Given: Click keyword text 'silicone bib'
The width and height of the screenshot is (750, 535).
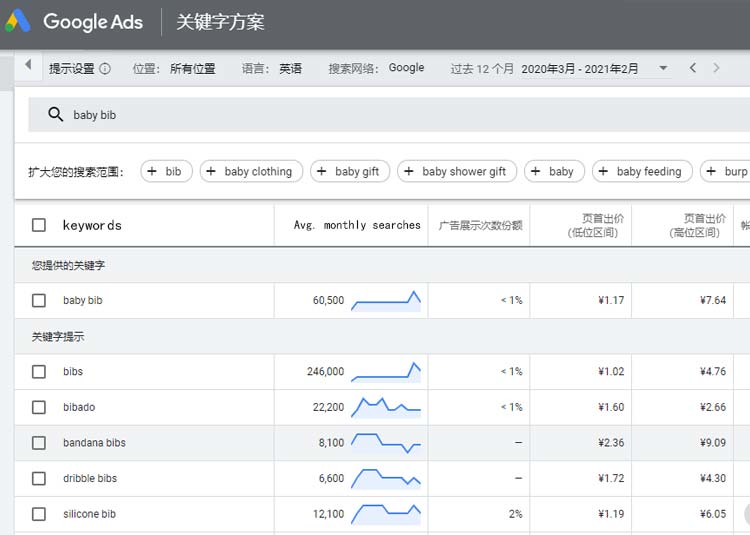Looking at the screenshot, I should coord(89,514).
